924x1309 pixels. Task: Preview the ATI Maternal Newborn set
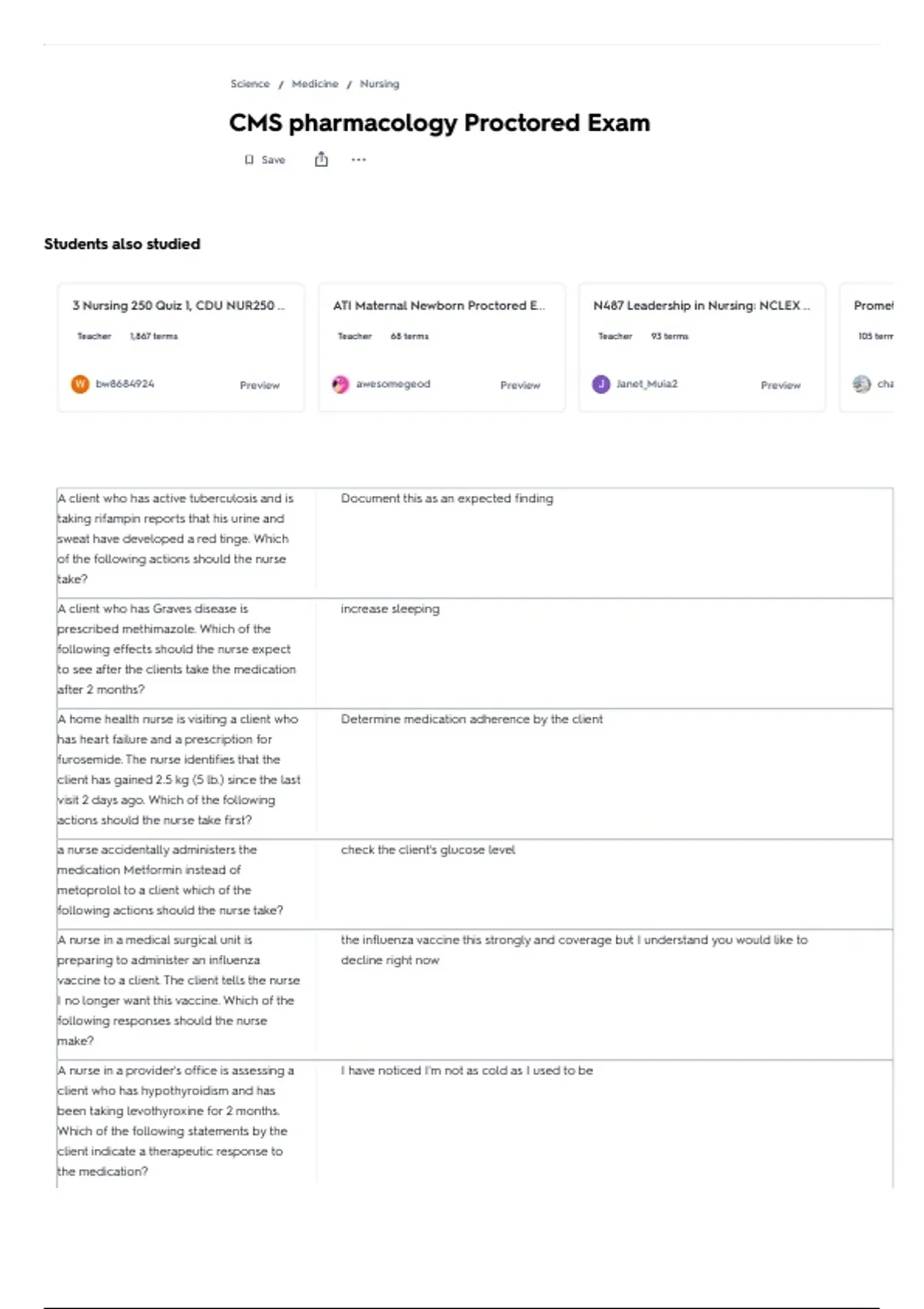click(x=521, y=385)
